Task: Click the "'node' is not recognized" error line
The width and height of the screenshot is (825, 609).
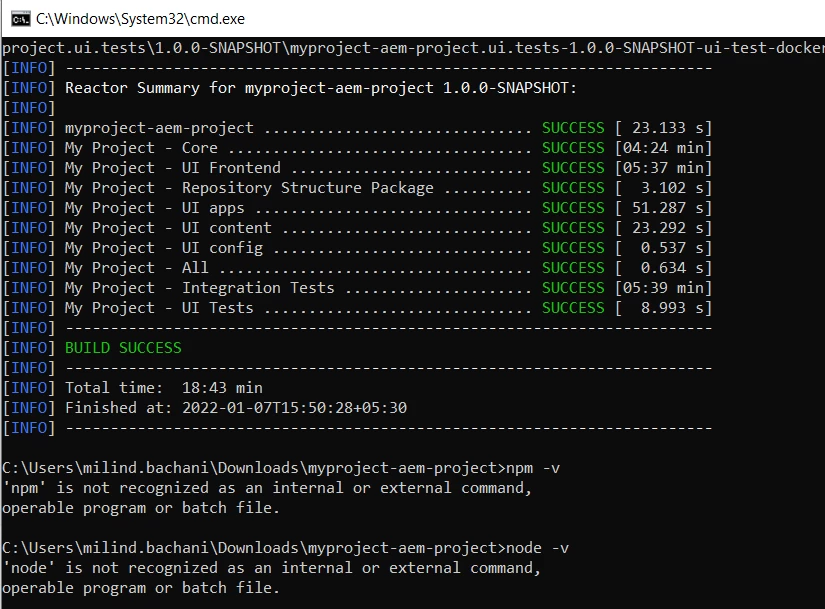Action: click(271, 568)
